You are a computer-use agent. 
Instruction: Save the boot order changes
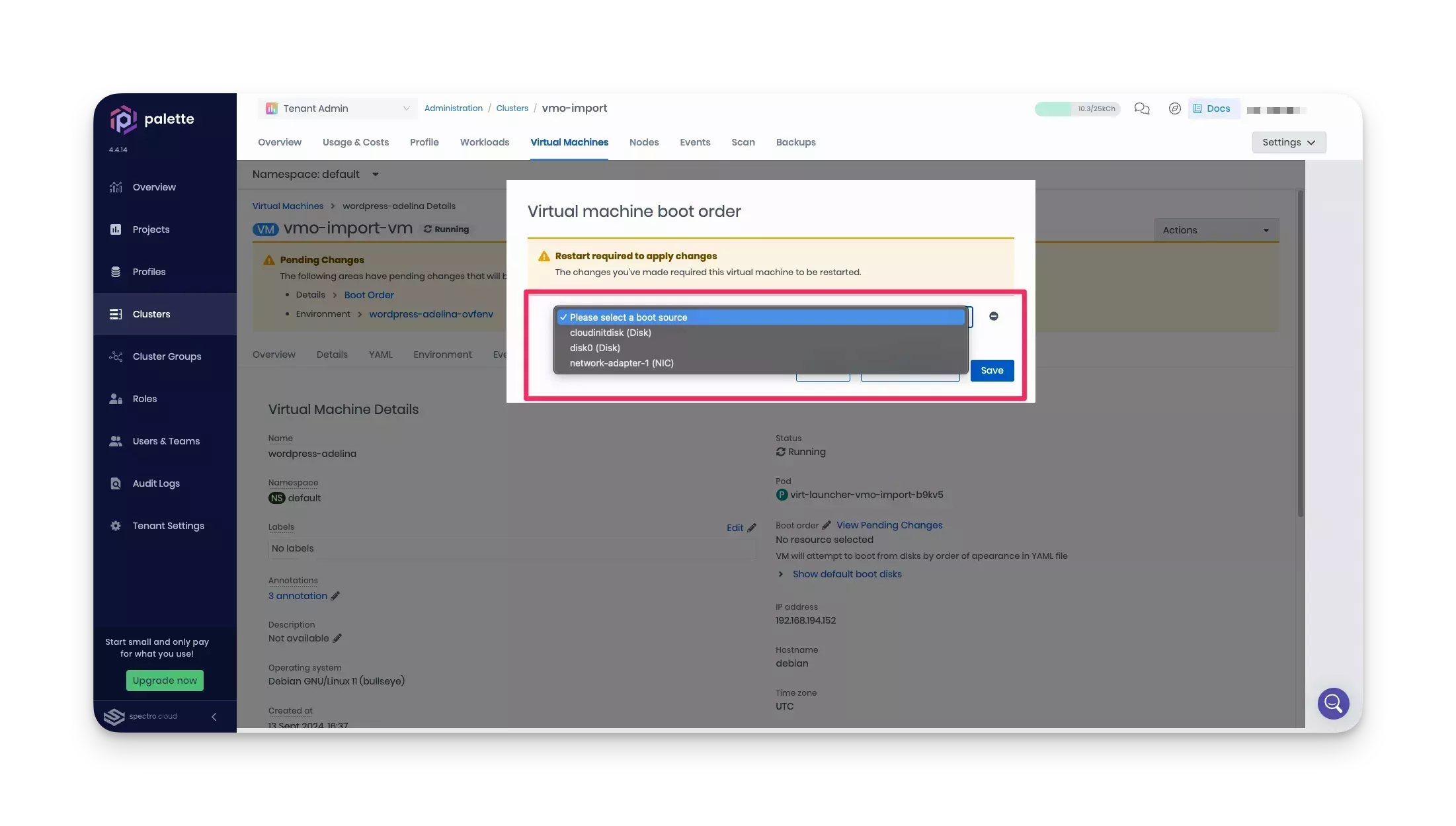pyautogui.click(x=991, y=370)
